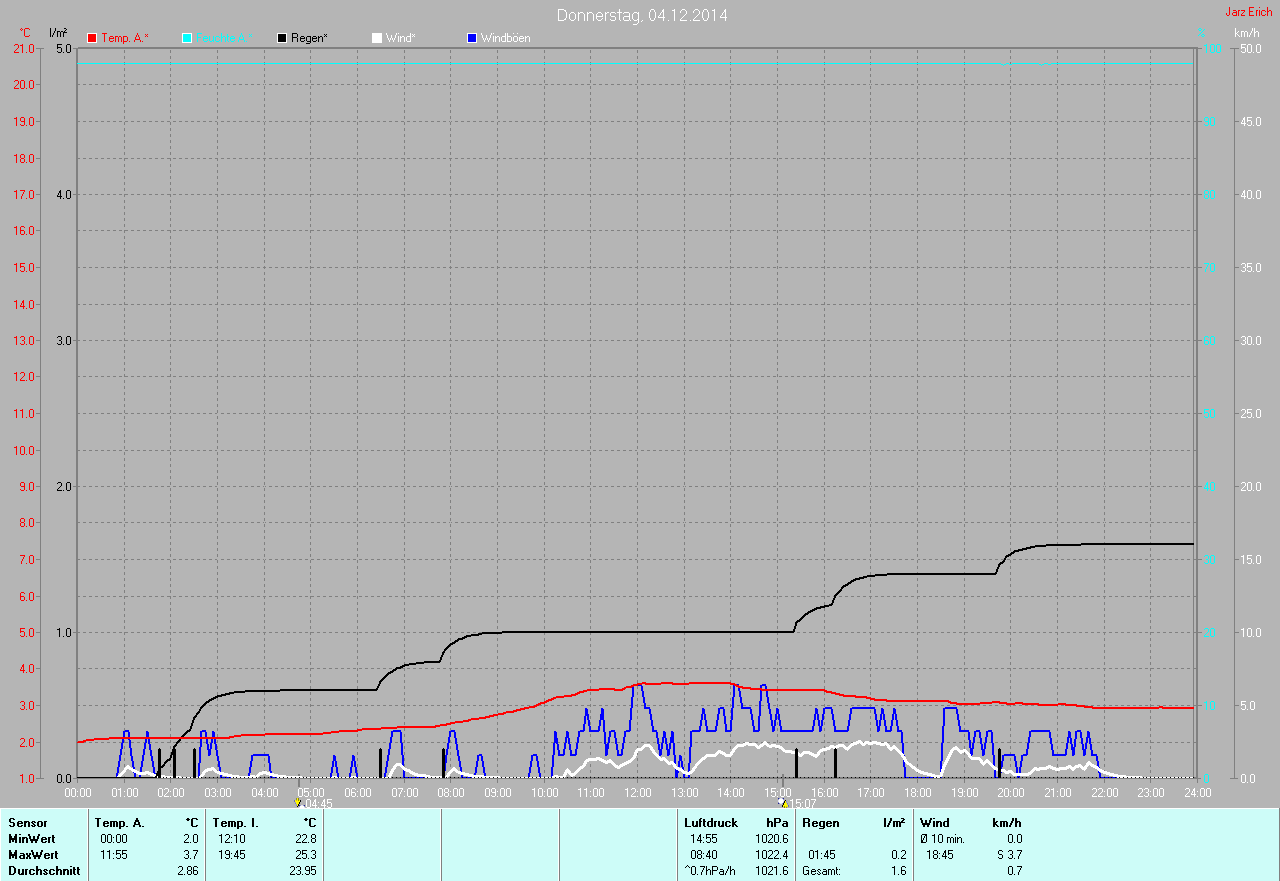1280x881 pixels.
Task: Click the Sensor header cell
Action: coord(27,823)
